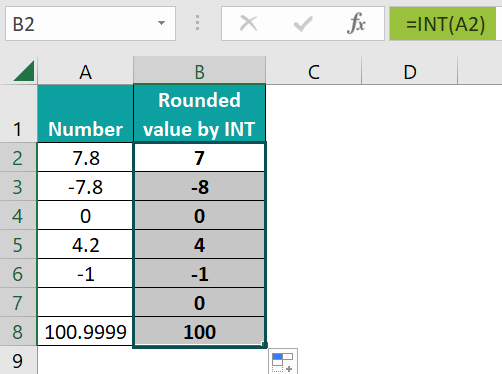Click the Insert Function fx icon
This screenshot has height=374, width=502.
coord(356,24)
